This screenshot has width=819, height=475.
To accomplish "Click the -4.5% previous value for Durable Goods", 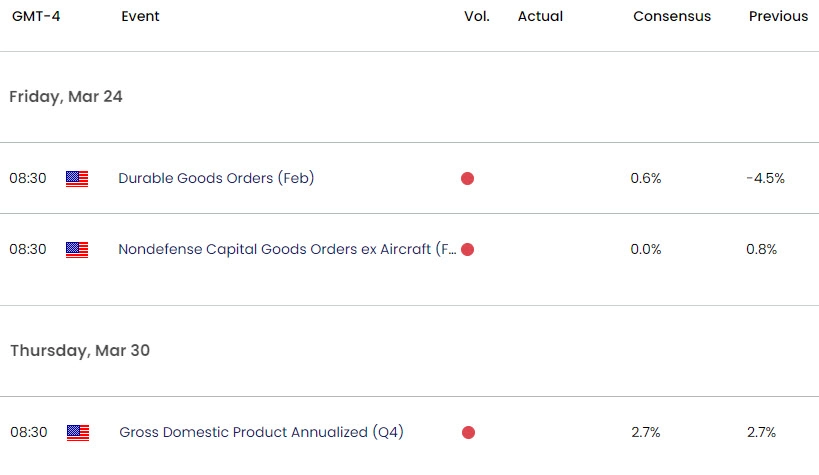I will [x=765, y=179].
